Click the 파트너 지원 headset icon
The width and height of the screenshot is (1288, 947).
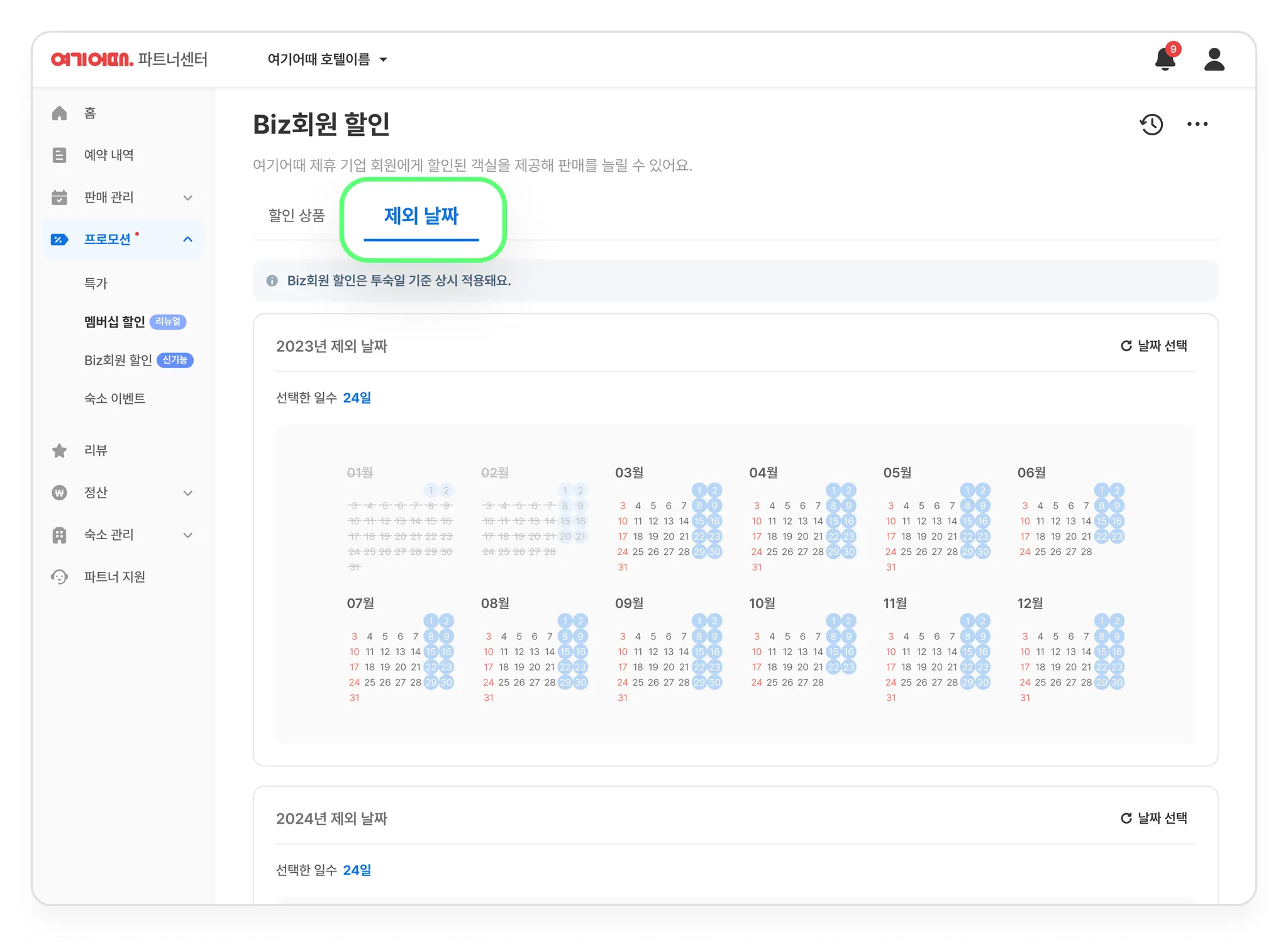coord(60,576)
